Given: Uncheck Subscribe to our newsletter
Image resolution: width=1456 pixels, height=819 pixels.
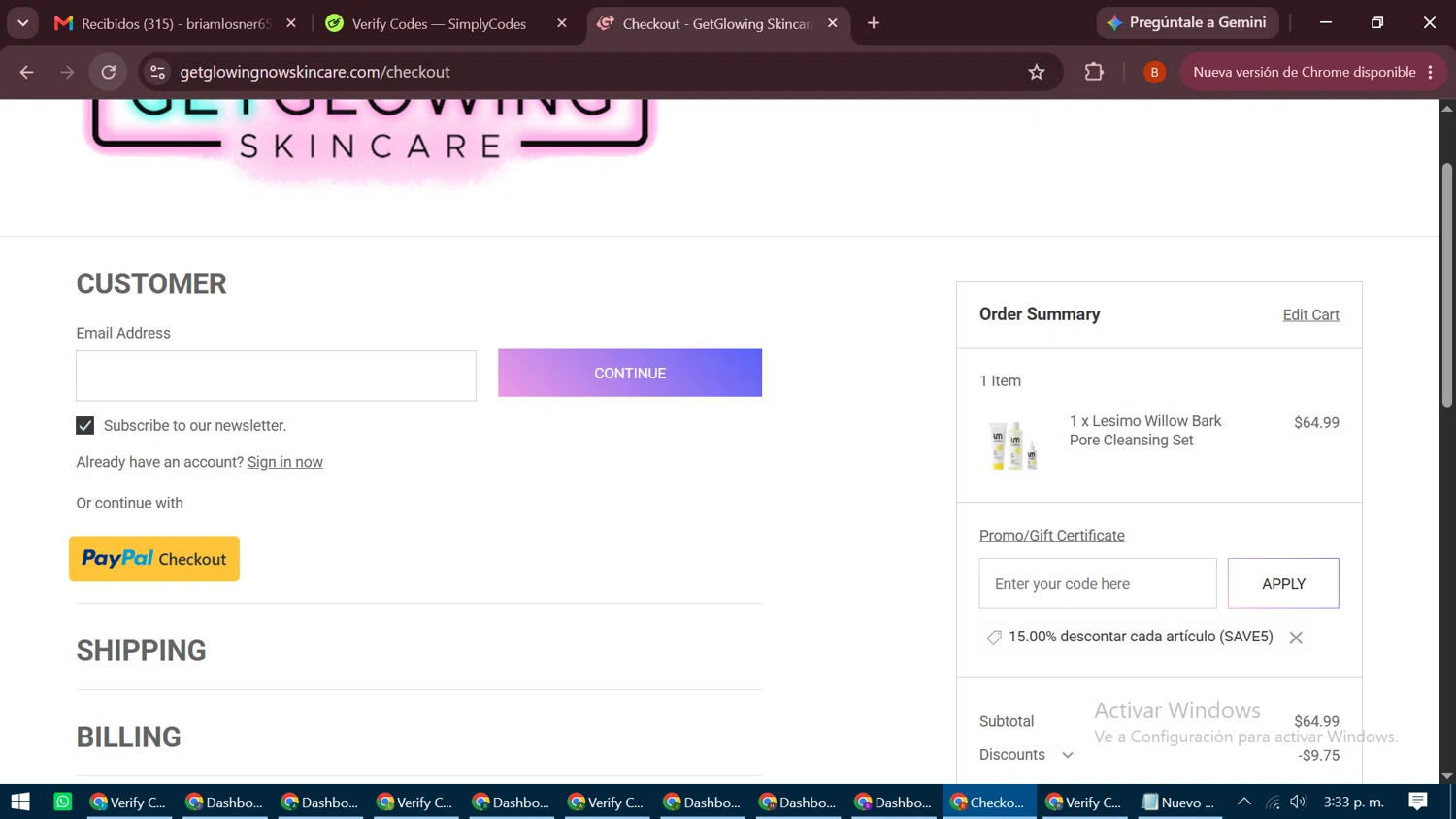Looking at the screenshot, I should [x=85, y=426].
